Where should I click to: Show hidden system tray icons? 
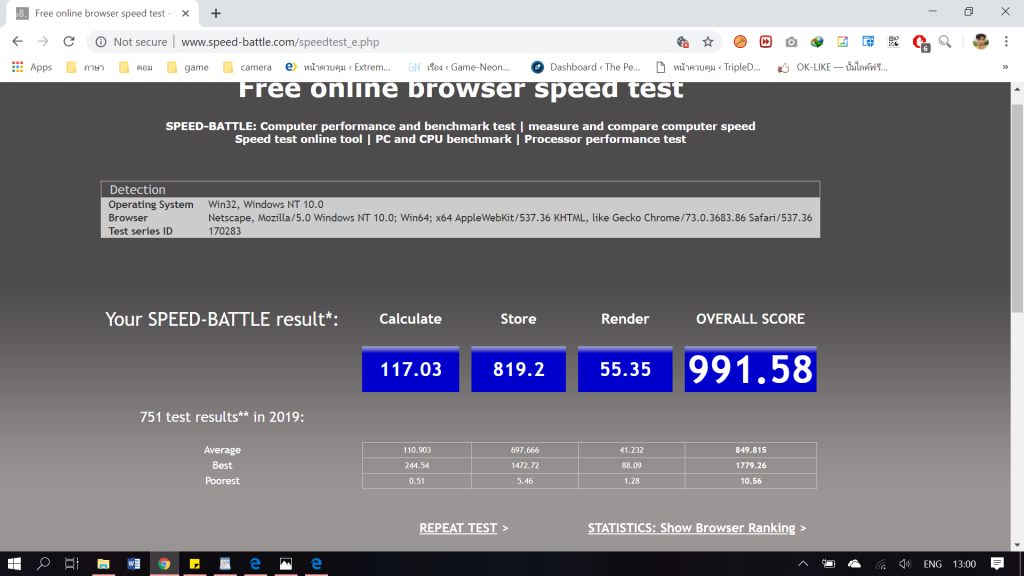[803, 564]
